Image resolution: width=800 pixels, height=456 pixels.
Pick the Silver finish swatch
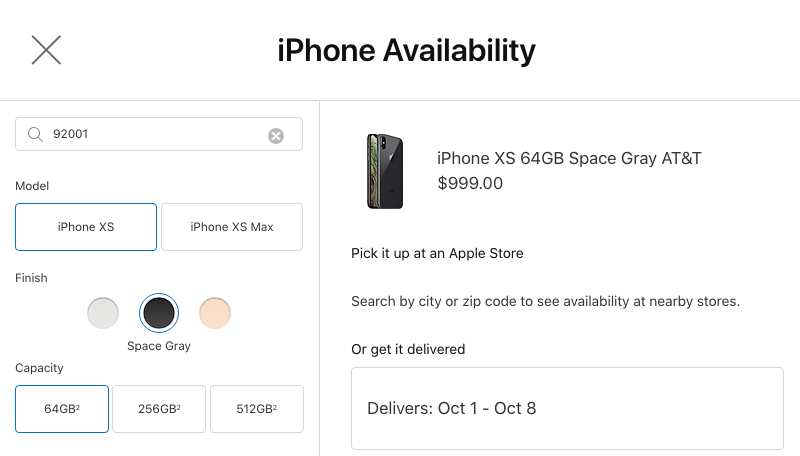pyautogui.click(x=103, y=313)
